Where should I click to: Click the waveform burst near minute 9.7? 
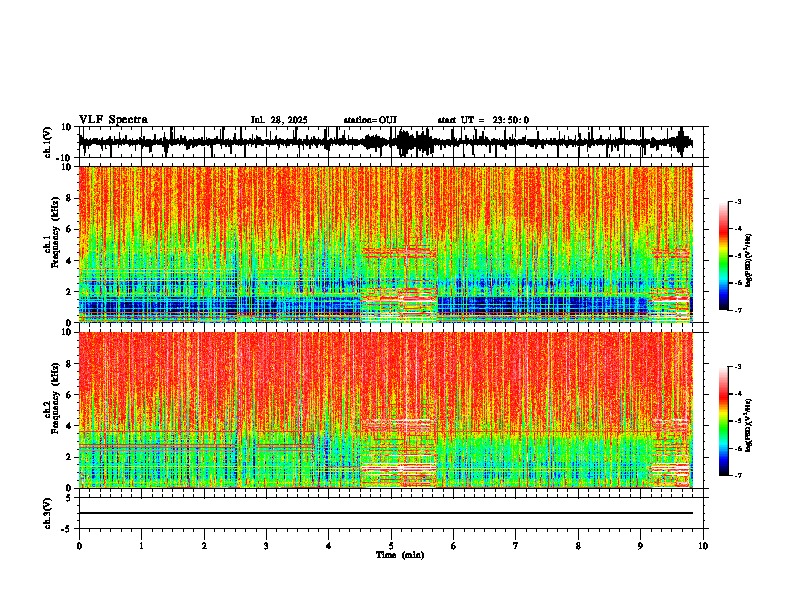click(683, 142)
